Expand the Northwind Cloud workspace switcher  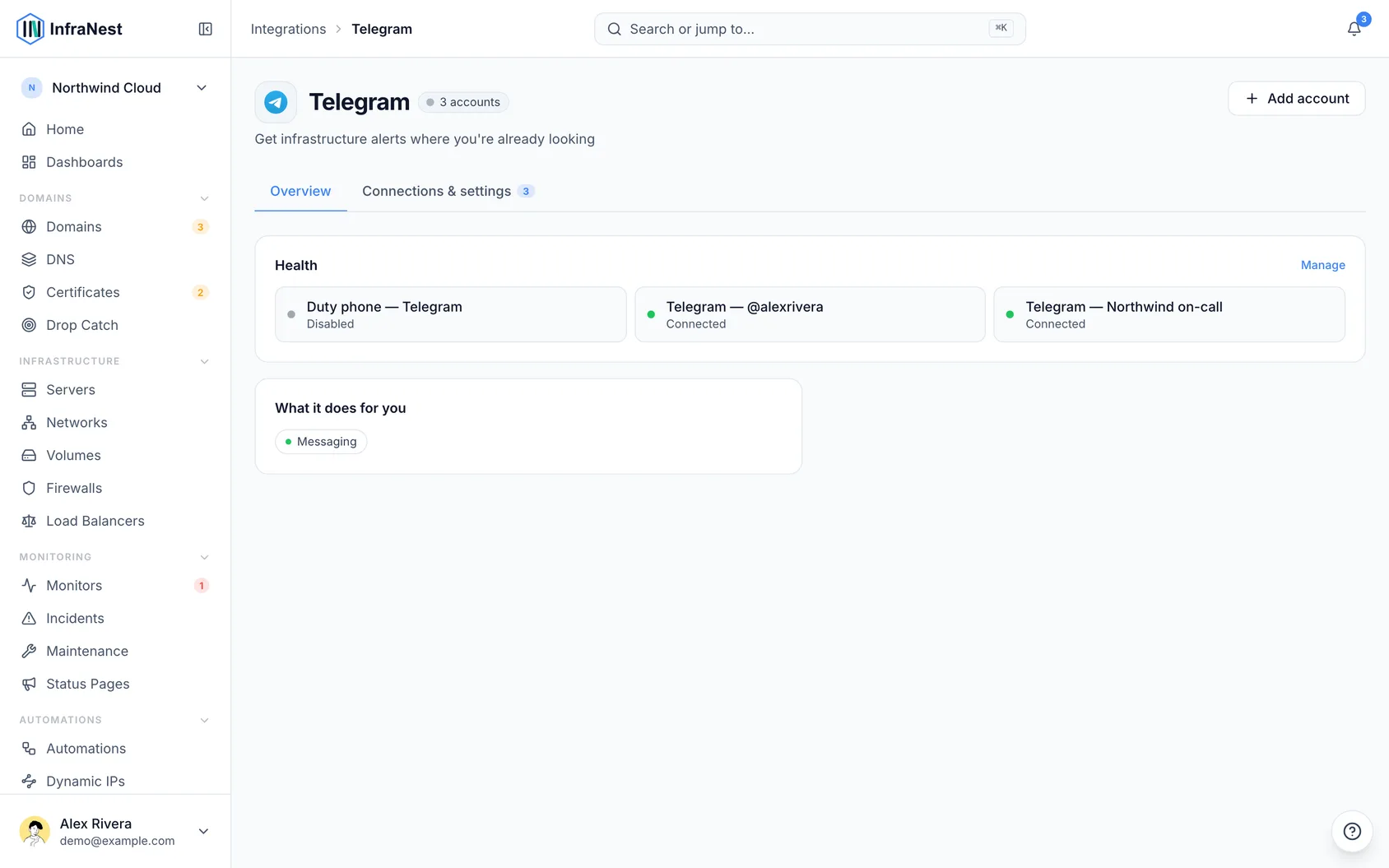[x=115, y=88]
